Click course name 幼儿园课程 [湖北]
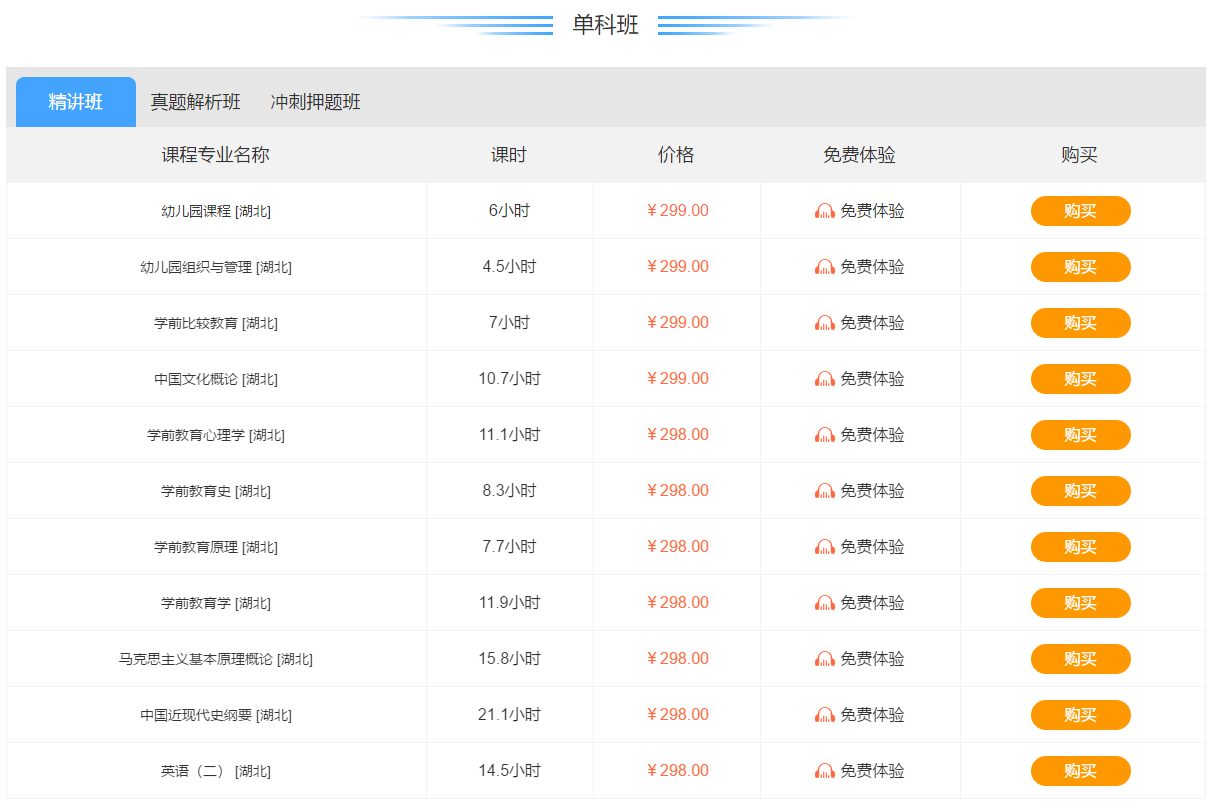This screenshot has height=812, width=1212. click(x=216, y=211)
